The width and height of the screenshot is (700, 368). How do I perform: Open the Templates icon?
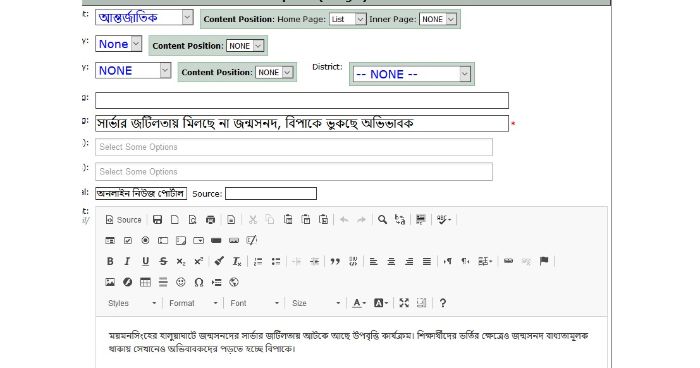[x=231, y=220]
